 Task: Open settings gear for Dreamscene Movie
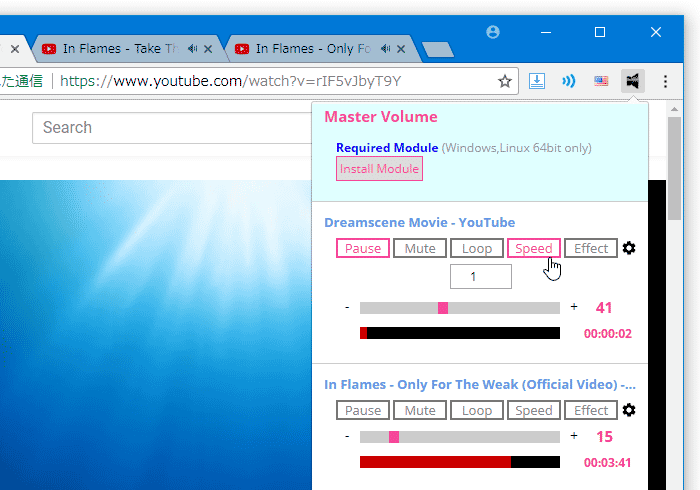click(x=629, y=248)
